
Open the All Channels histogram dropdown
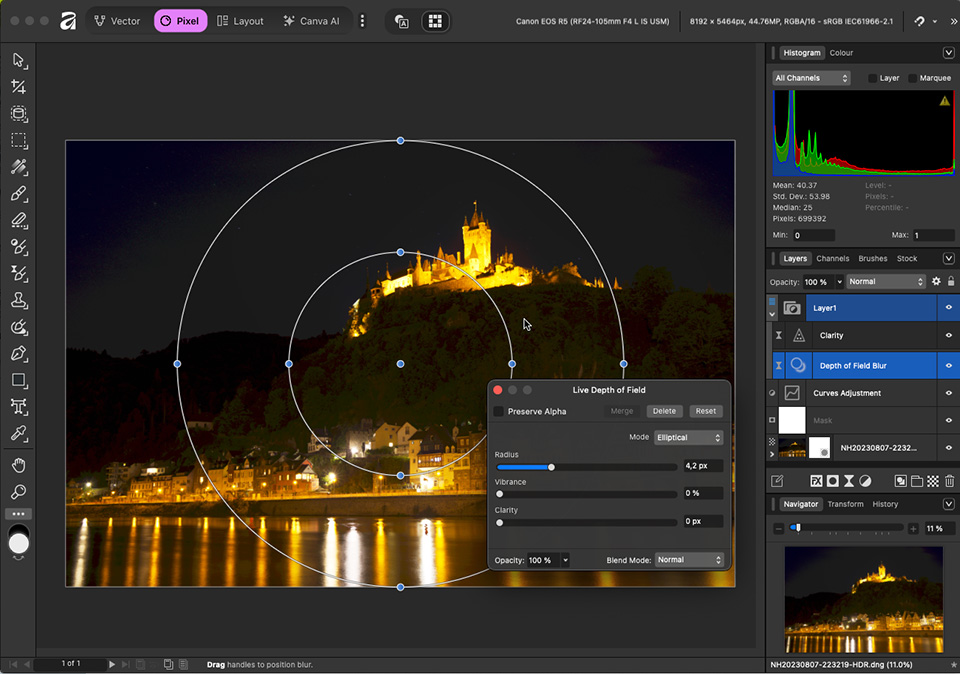811,78
